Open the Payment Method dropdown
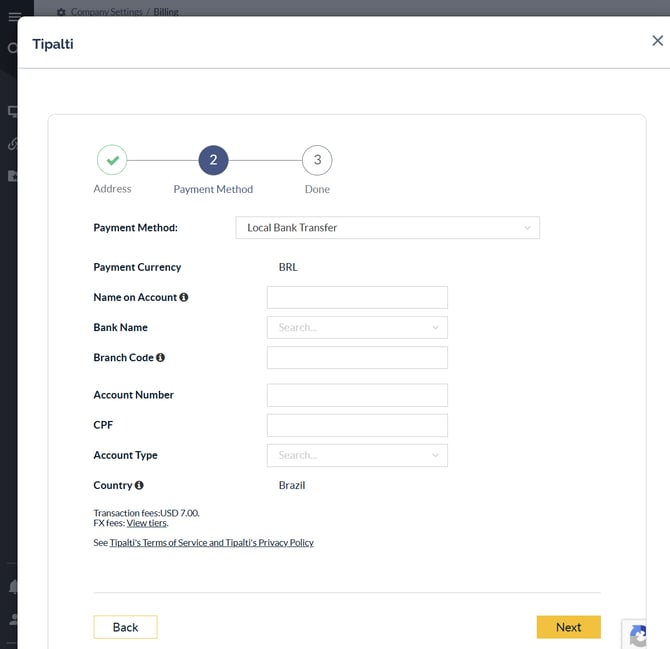The height and width of the screenshot is (649, 670). [x=388, y=228]
